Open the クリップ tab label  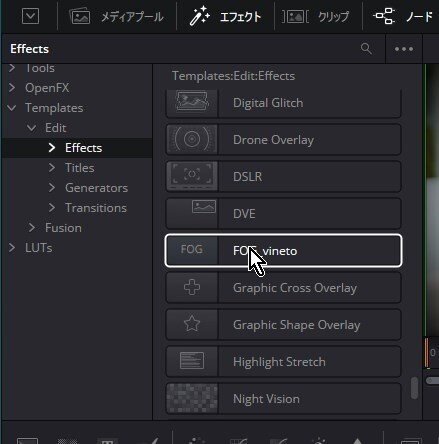point(333,17)
